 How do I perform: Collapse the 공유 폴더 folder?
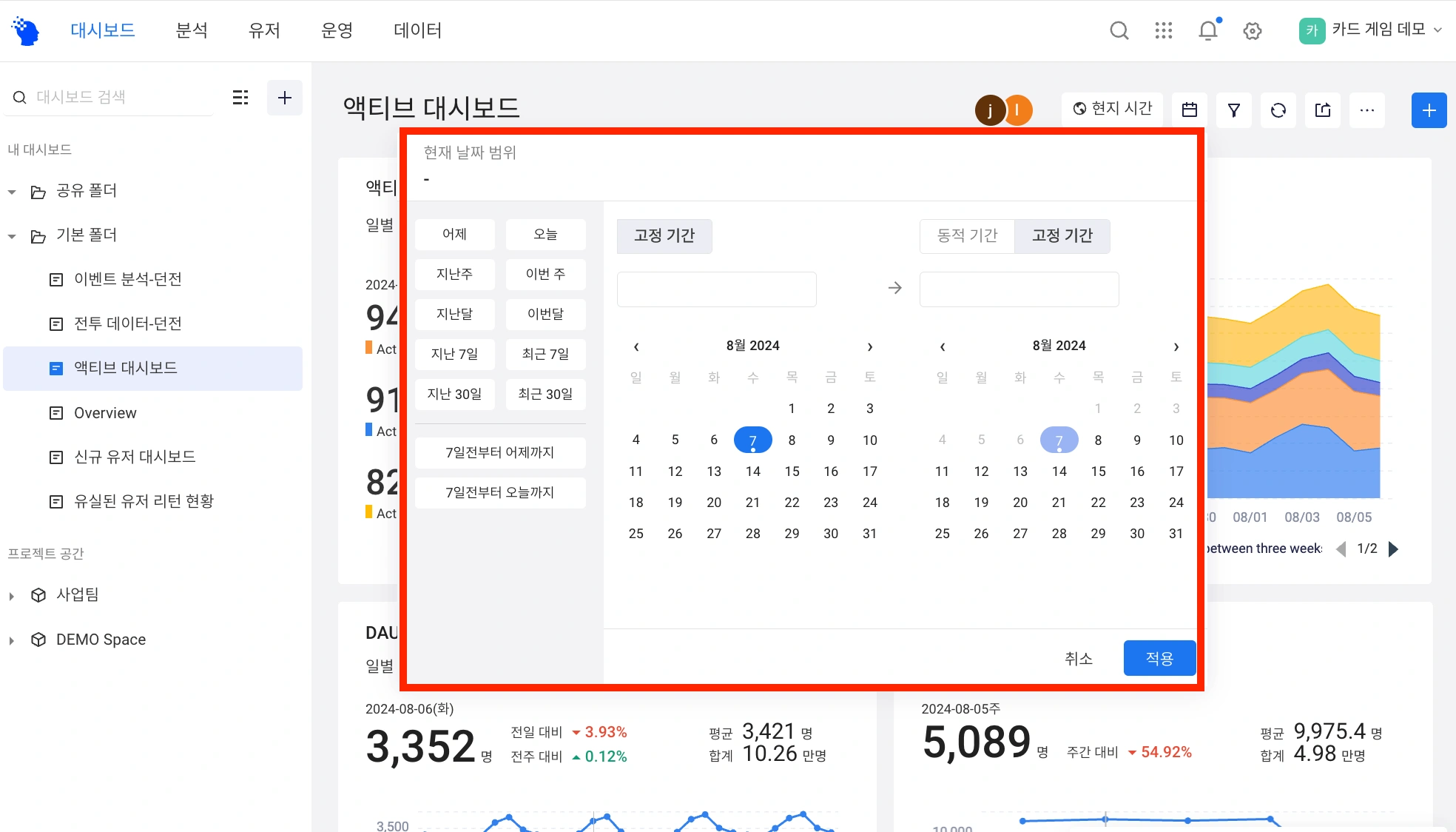pyautogui.click(x=12, y=192)
